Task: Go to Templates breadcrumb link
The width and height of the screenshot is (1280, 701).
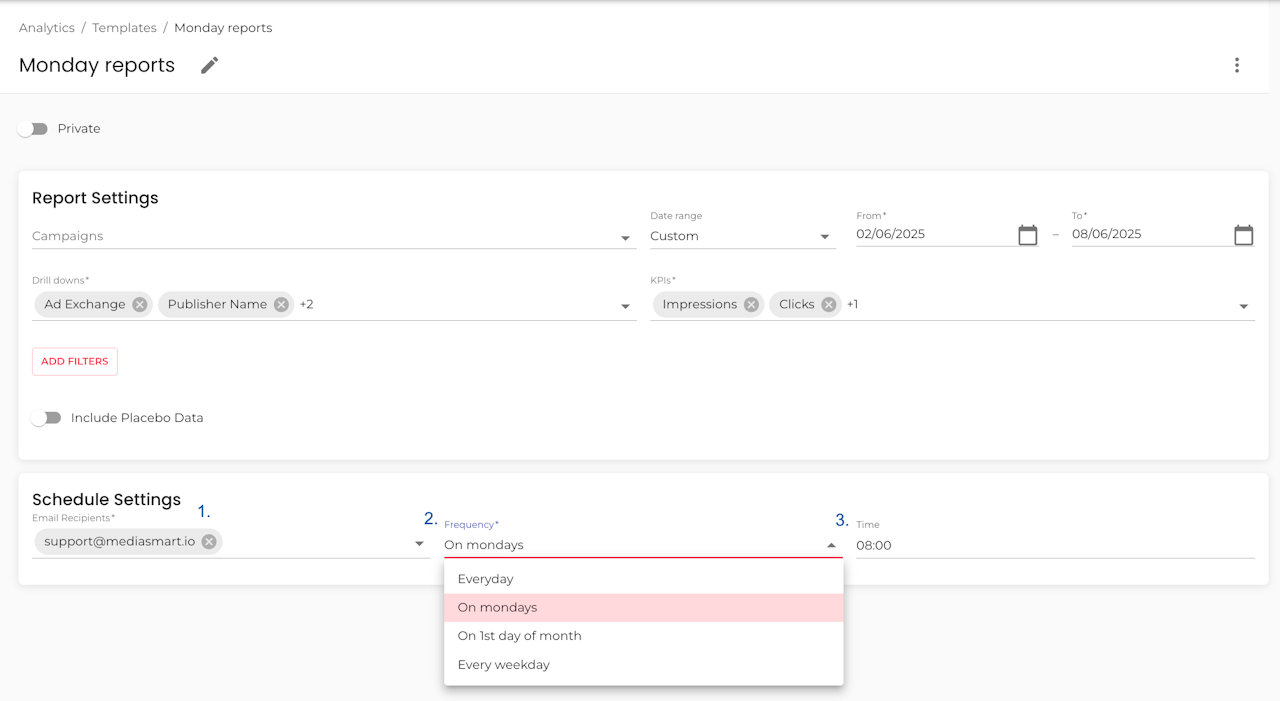Action: [x=124, y=28]
